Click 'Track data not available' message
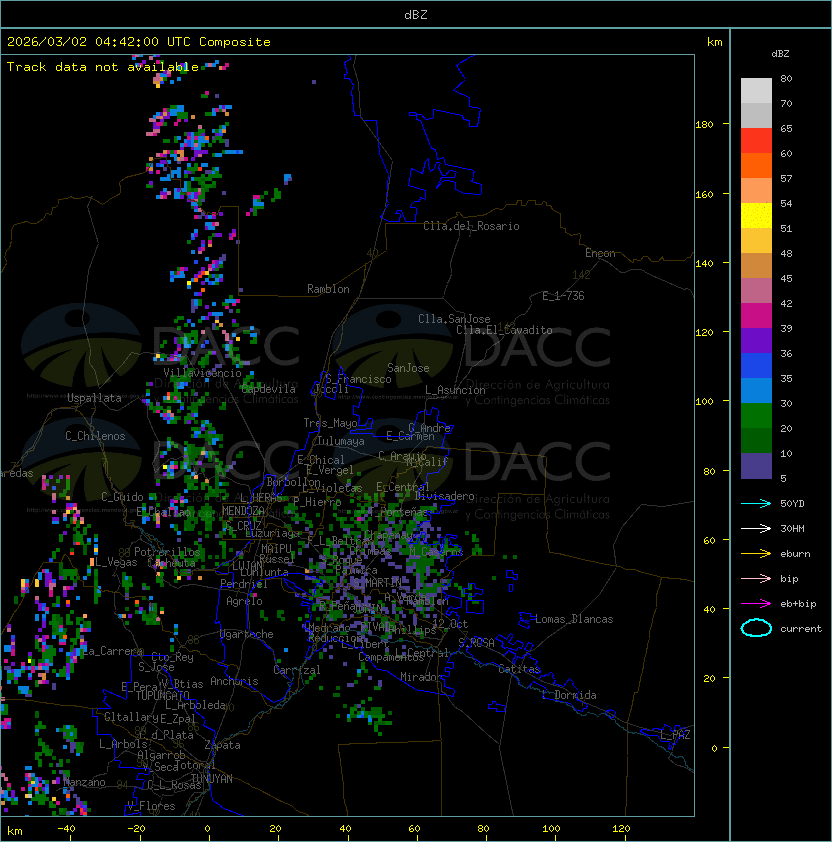The width and height of the screenshot is (832, 842). tap(103, 67)
